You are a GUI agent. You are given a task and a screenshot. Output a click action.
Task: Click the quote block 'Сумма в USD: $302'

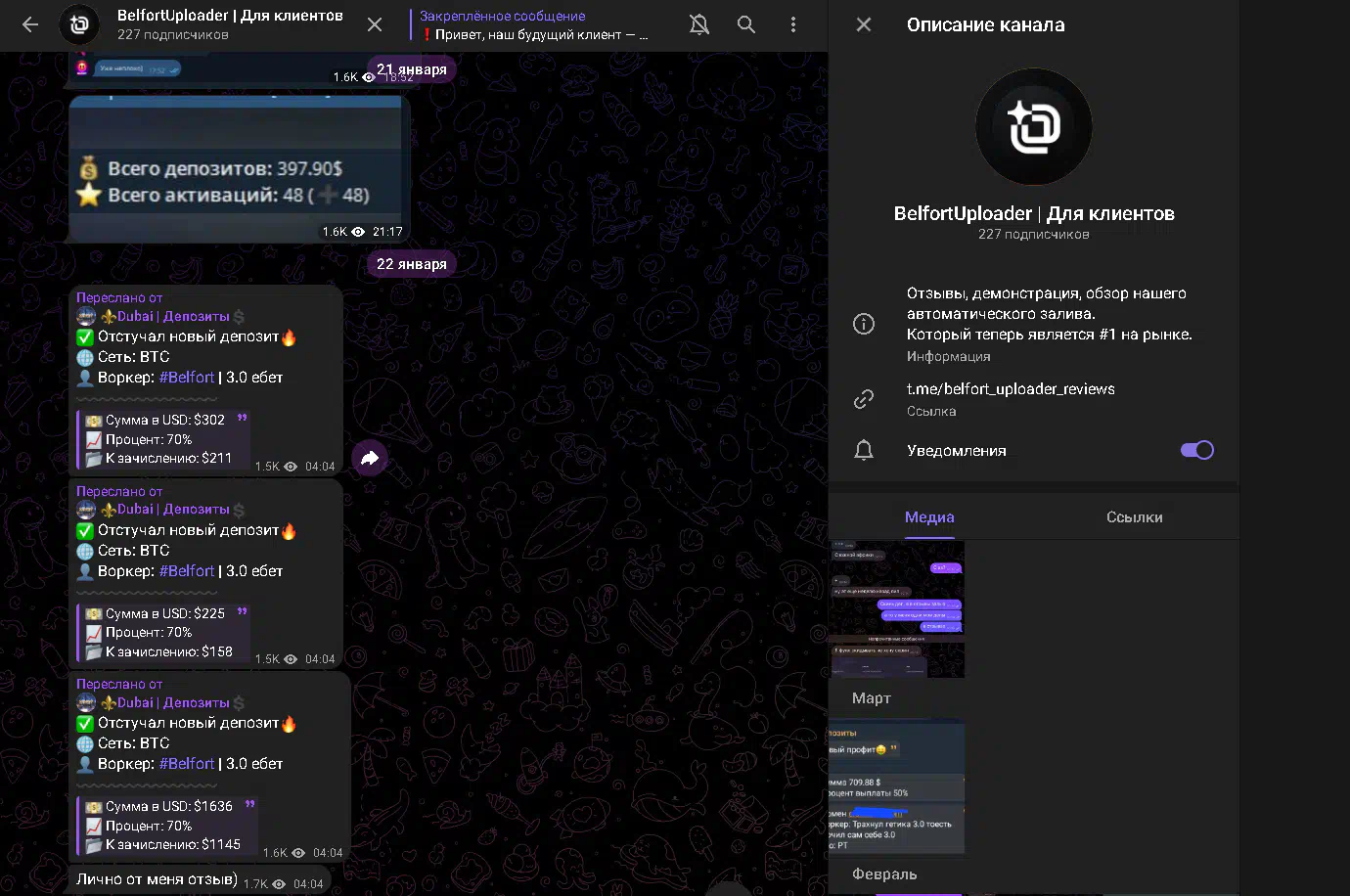tap(163, 439)
